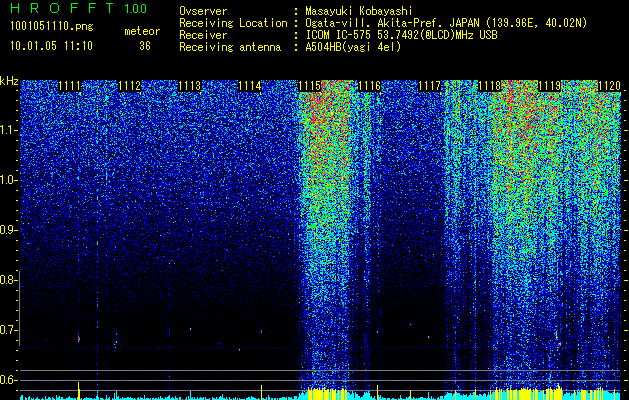The height and width of the screenshot is (400, 629).
Task: Click the 1118 time marker
Action: click(490, 86)
